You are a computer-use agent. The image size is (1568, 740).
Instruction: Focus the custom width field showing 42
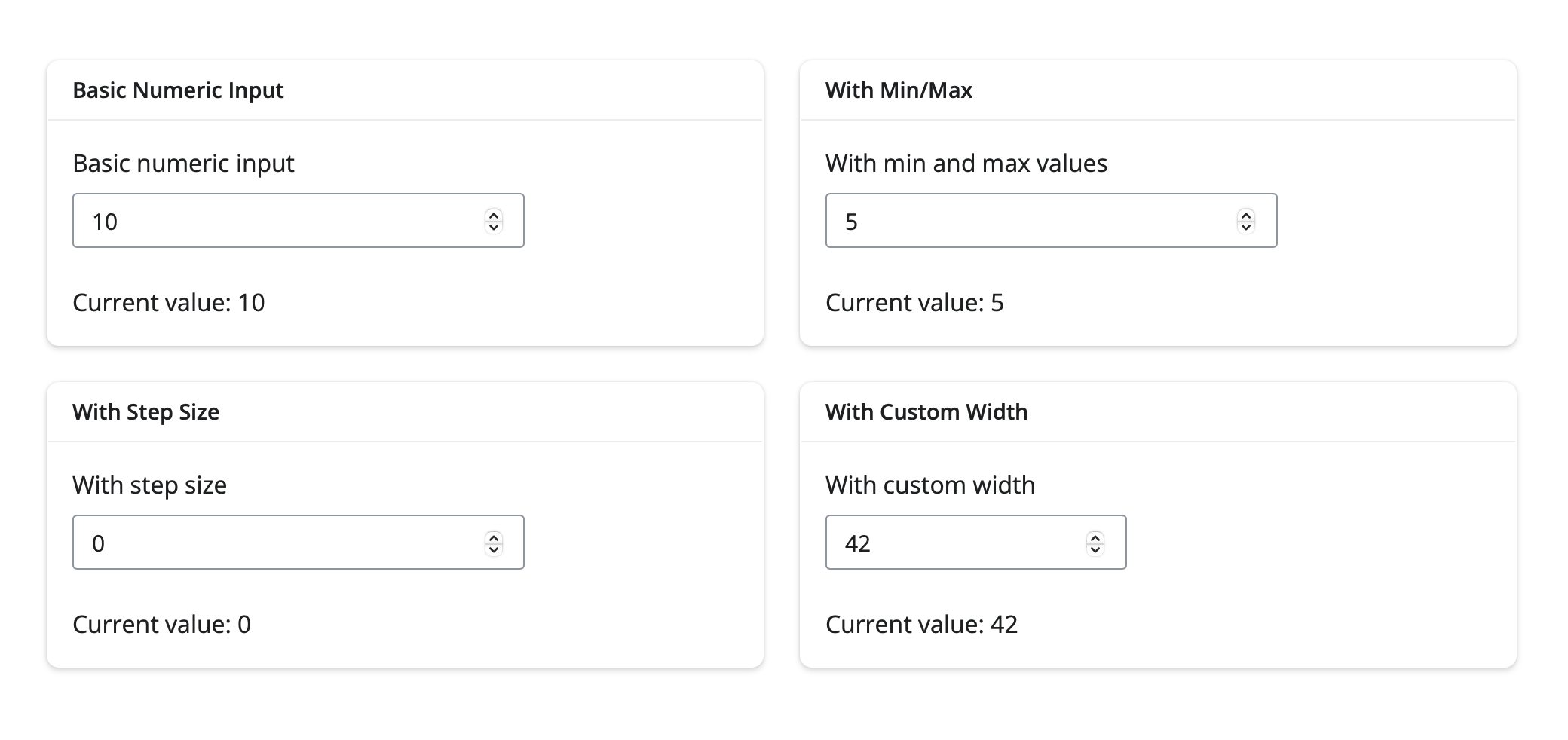975,543
